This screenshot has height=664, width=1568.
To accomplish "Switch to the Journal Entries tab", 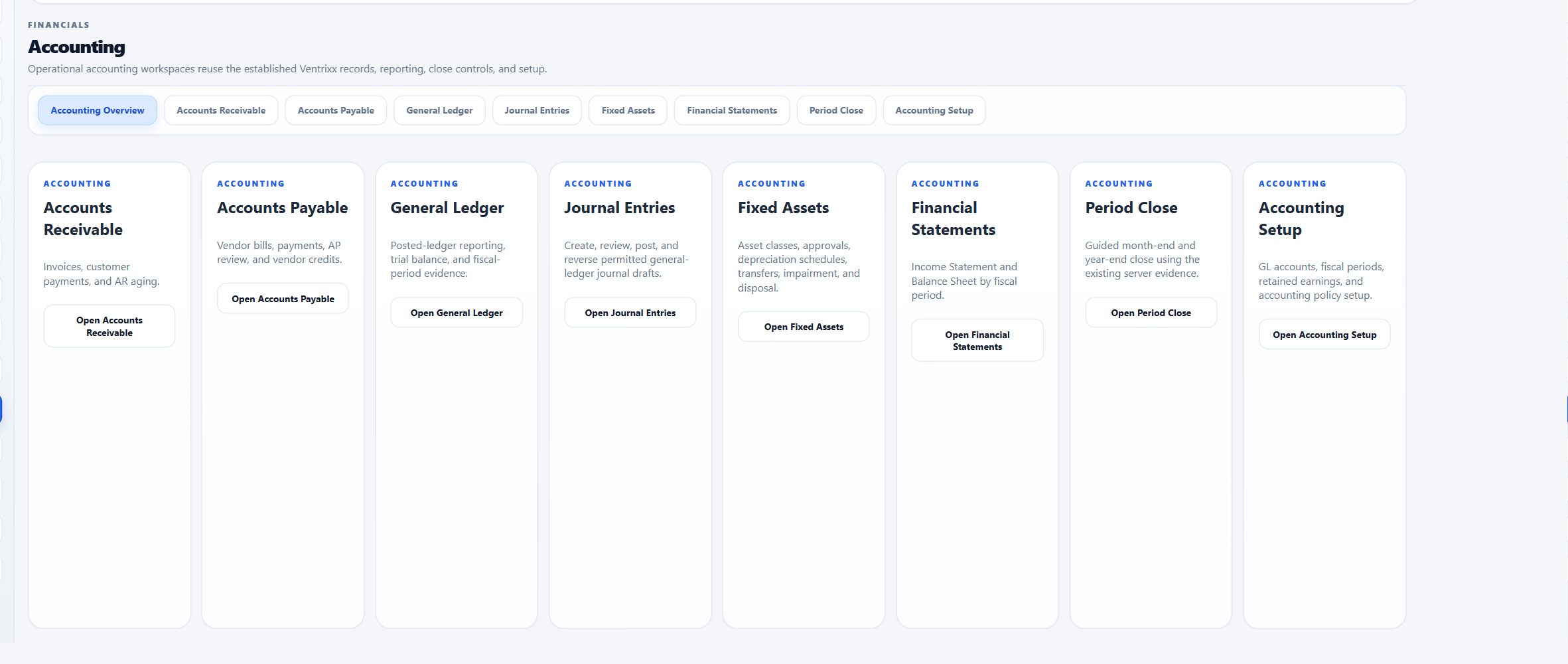I will [537, 110].
